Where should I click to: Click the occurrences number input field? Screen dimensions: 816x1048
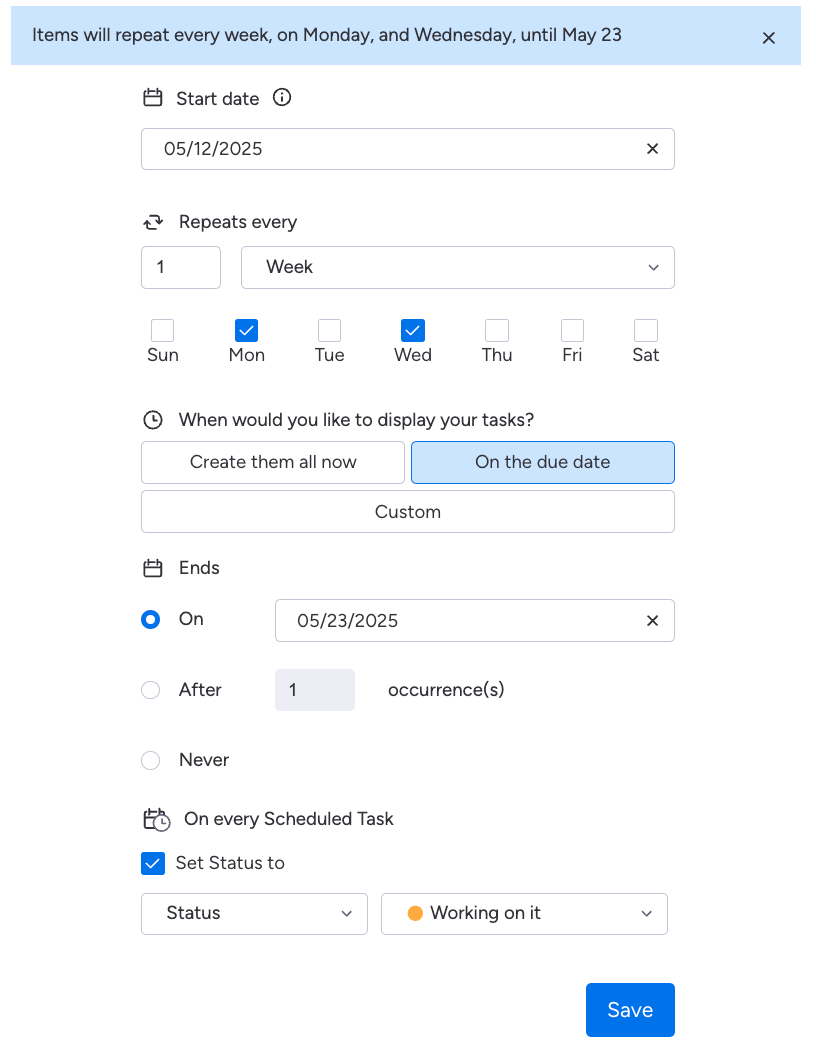[314, 690]
